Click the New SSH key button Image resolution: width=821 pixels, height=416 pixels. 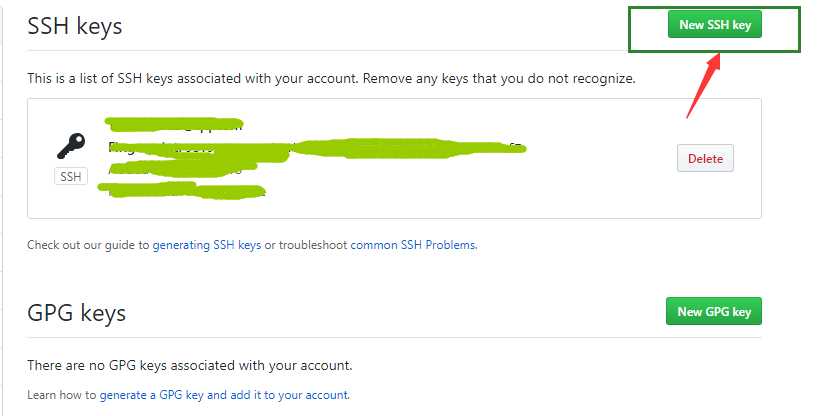tap(715, 25)
